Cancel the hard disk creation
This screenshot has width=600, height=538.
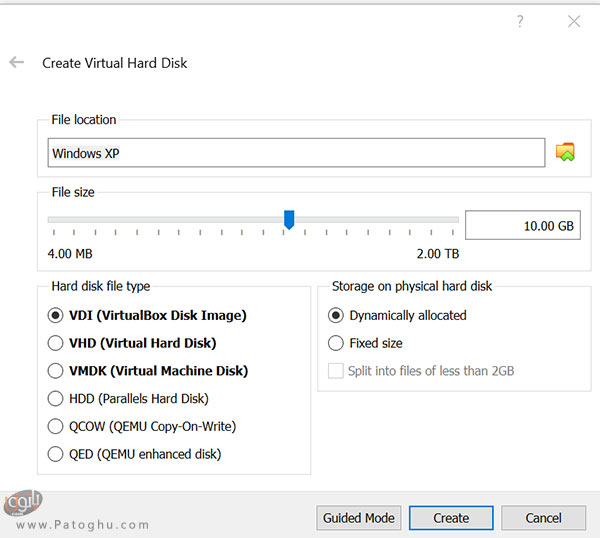tap(543, 518)
